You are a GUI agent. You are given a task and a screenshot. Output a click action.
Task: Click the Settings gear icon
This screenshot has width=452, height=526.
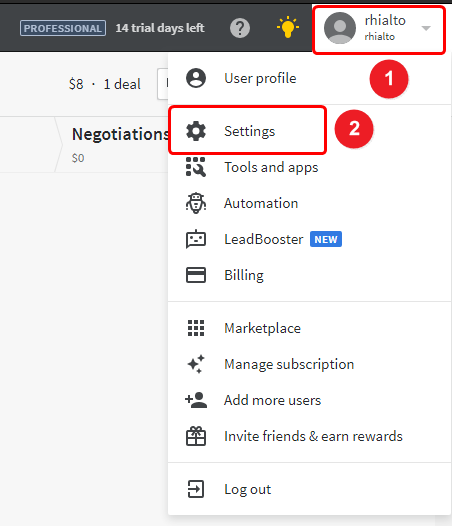tap(196, 131)
